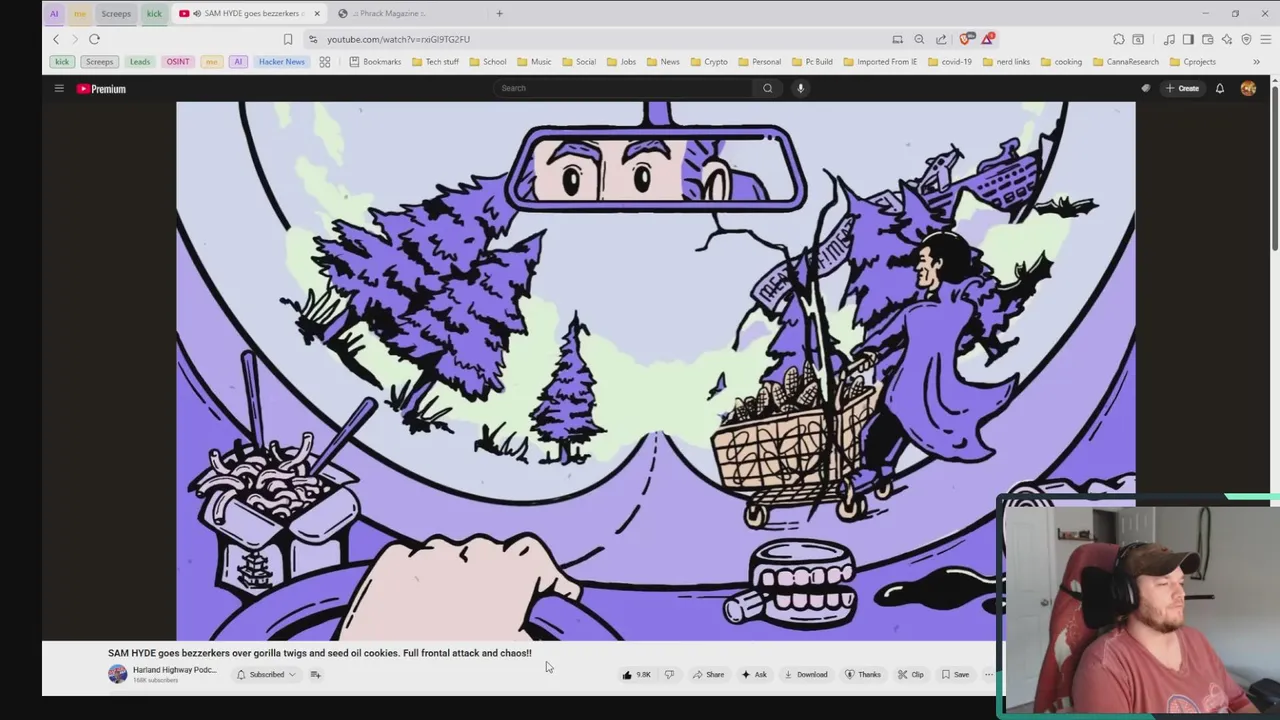Open the CannaResearch bookmarks folder
The image size is (1280, 720).
pos(1125,62)
